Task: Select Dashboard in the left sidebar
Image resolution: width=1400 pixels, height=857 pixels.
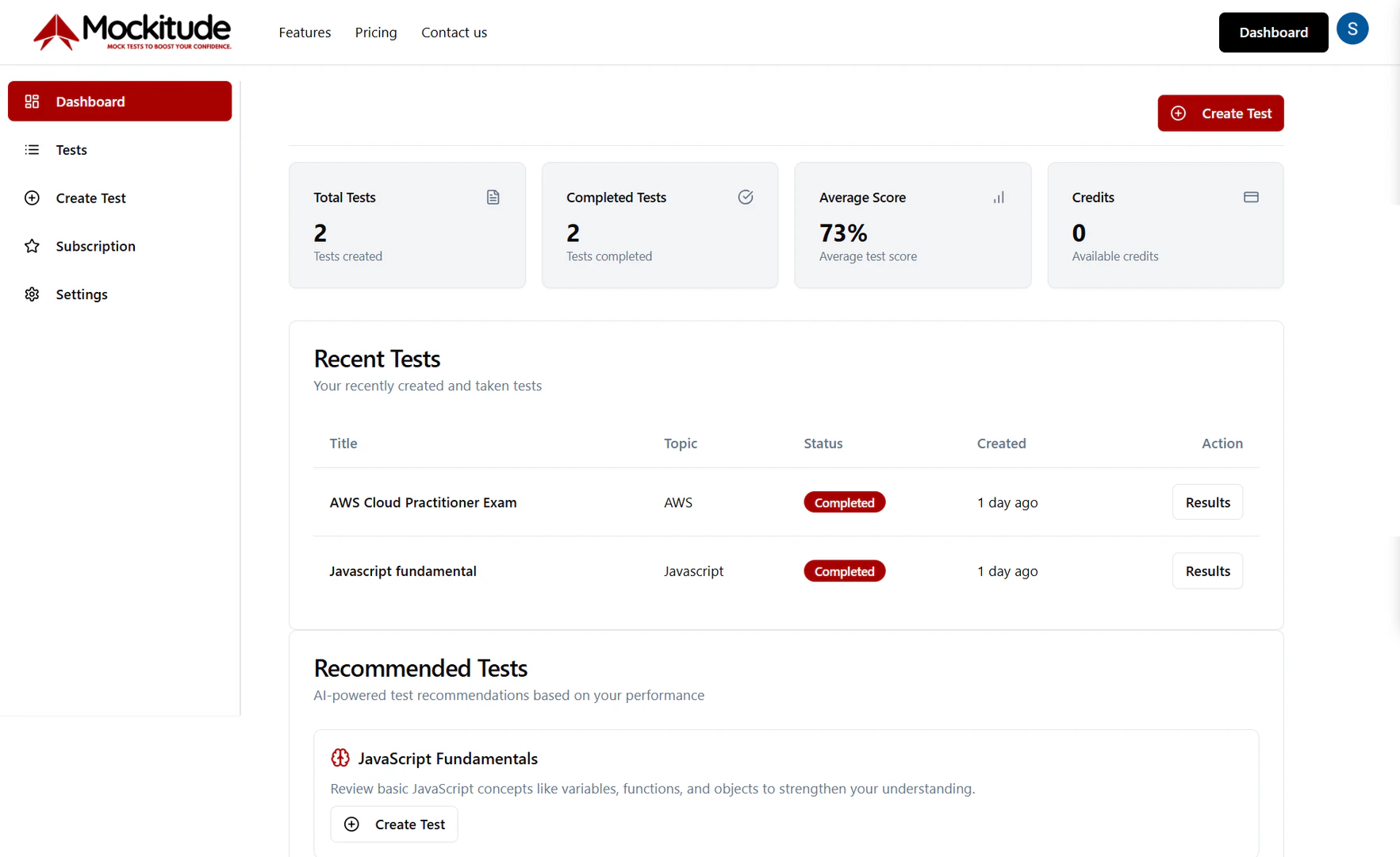Action: 120,102
